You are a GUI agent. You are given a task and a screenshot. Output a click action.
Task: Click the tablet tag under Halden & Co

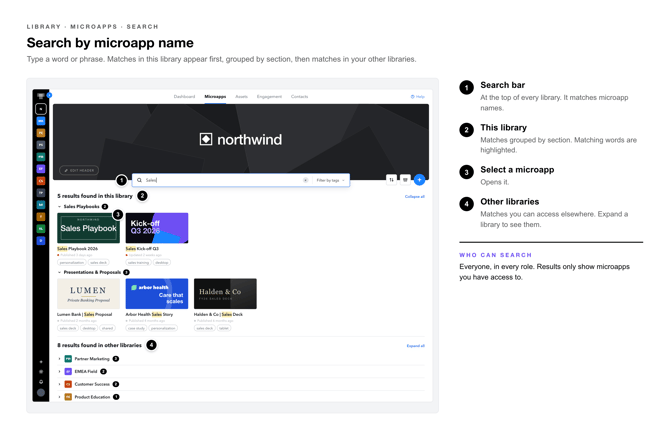point(224,328)
